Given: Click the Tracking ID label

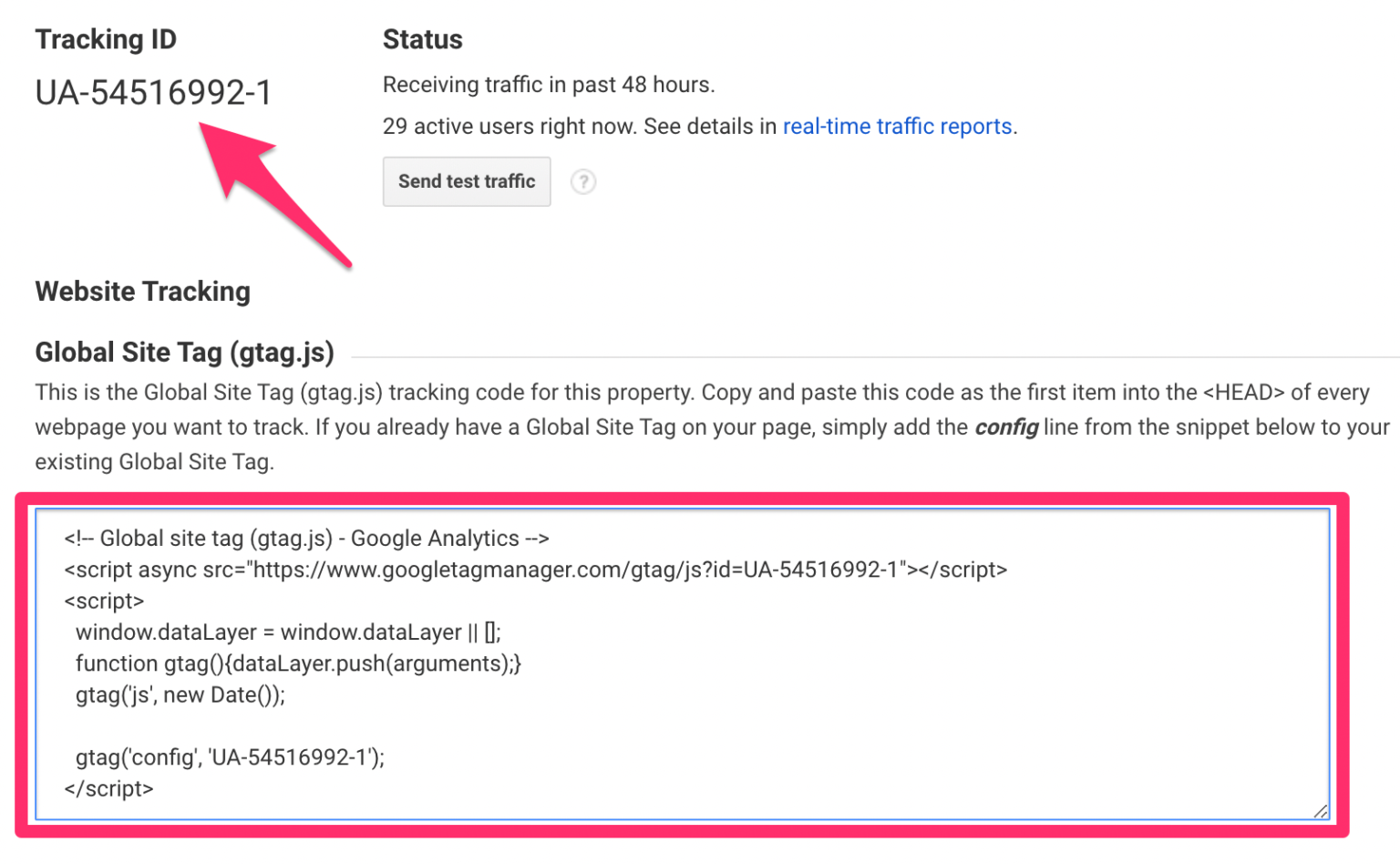Looking at the screenshot, I should point(106,39).
